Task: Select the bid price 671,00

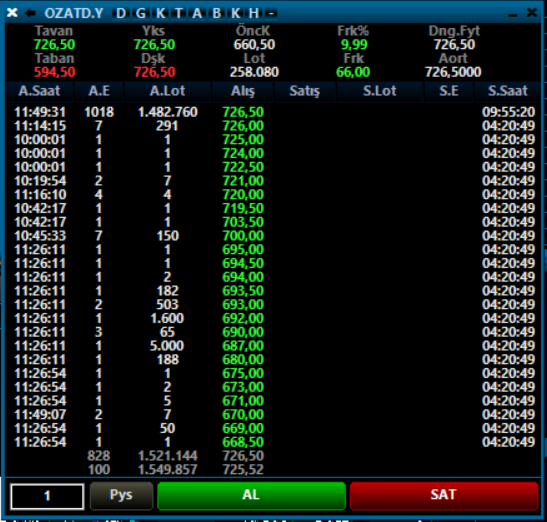Action: pyautogui.click(x=243, y=401)
